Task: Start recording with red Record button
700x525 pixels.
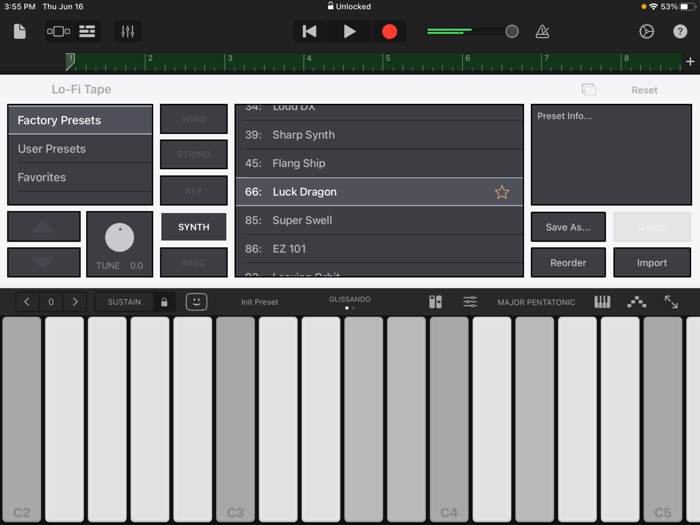Action: [x=389, y=32]
